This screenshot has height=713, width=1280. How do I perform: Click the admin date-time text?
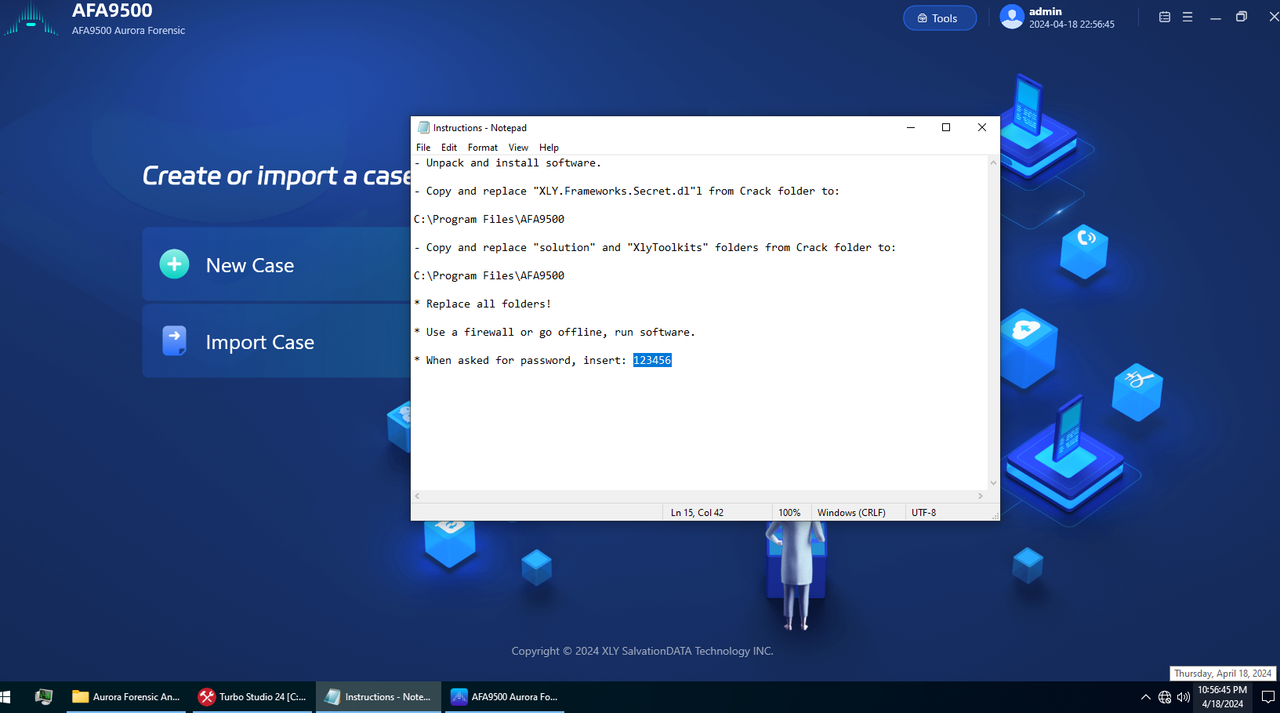point(1071,24)
